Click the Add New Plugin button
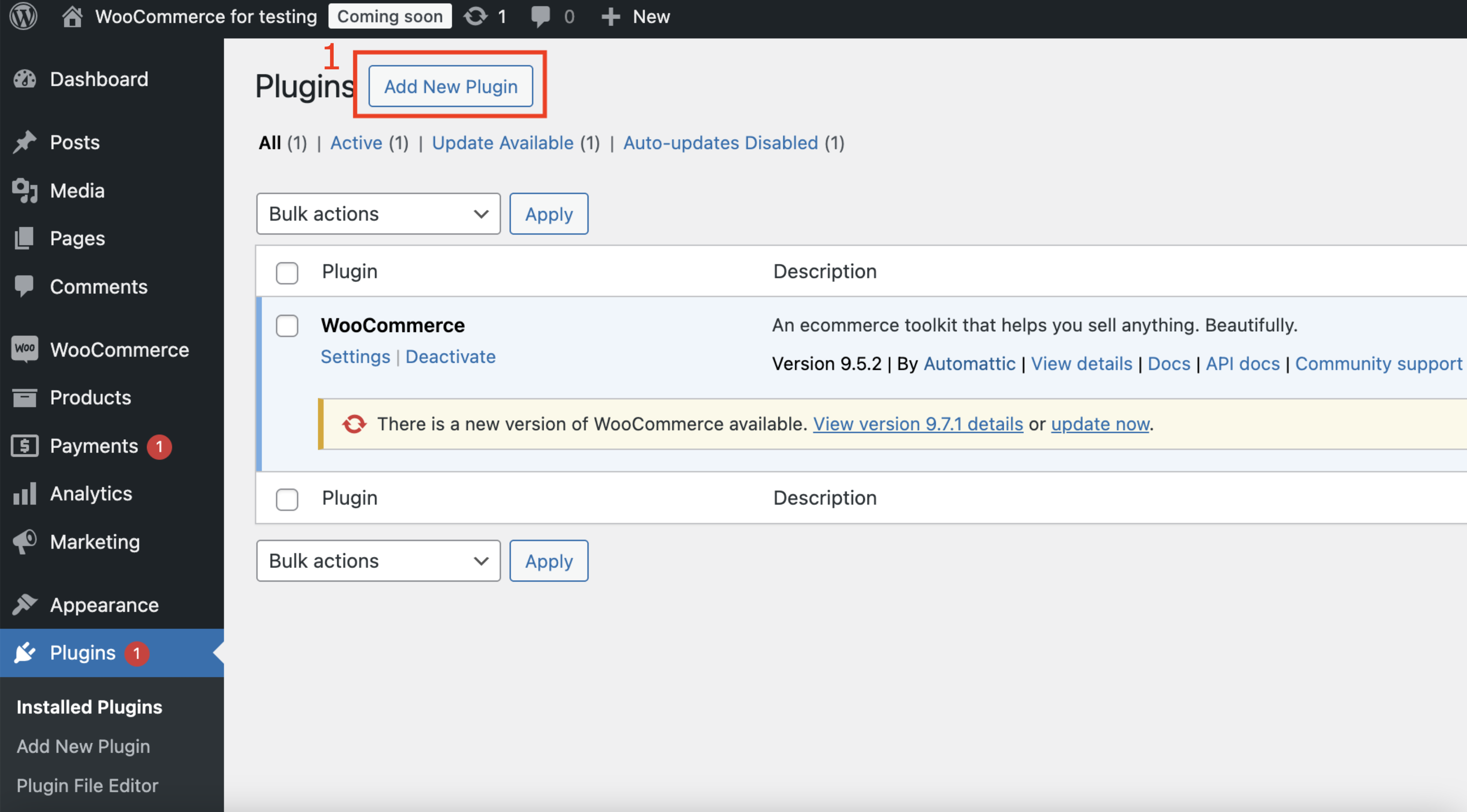1467x812 pixels. 451,87
